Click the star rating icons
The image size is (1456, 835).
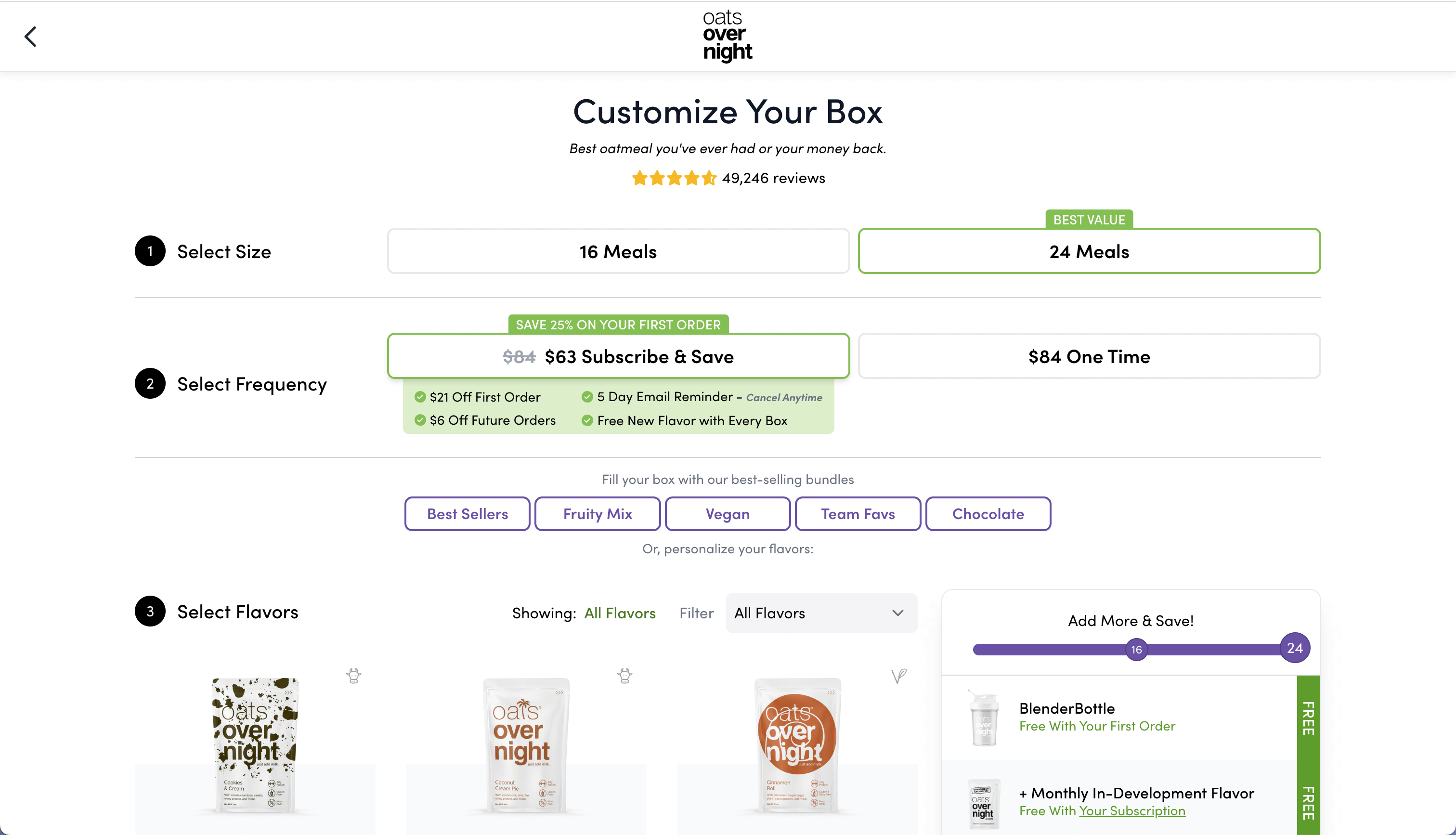(x=674, y=178)
